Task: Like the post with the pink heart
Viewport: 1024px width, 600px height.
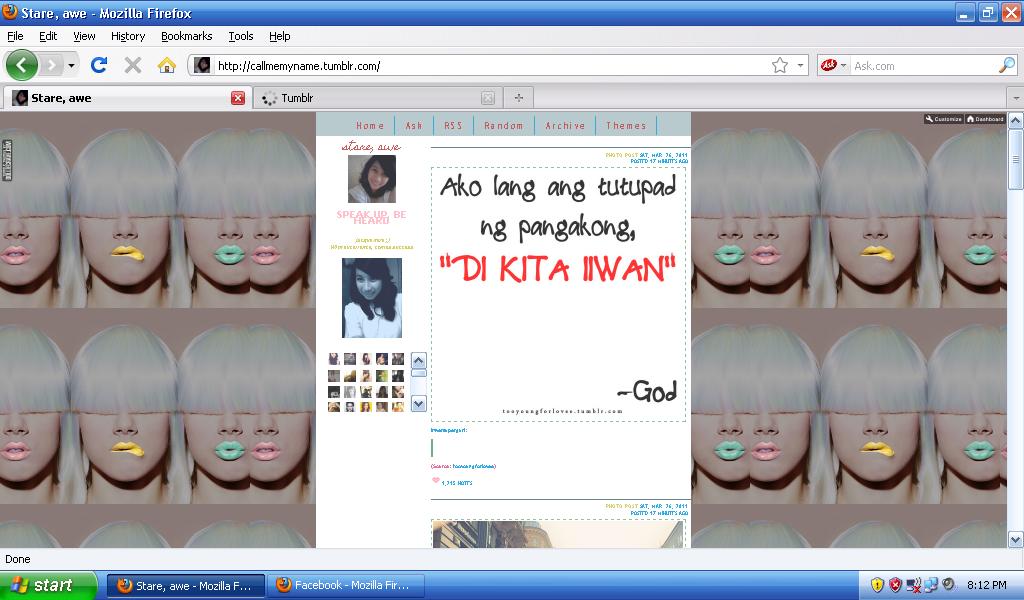Action: coord(436,481)
